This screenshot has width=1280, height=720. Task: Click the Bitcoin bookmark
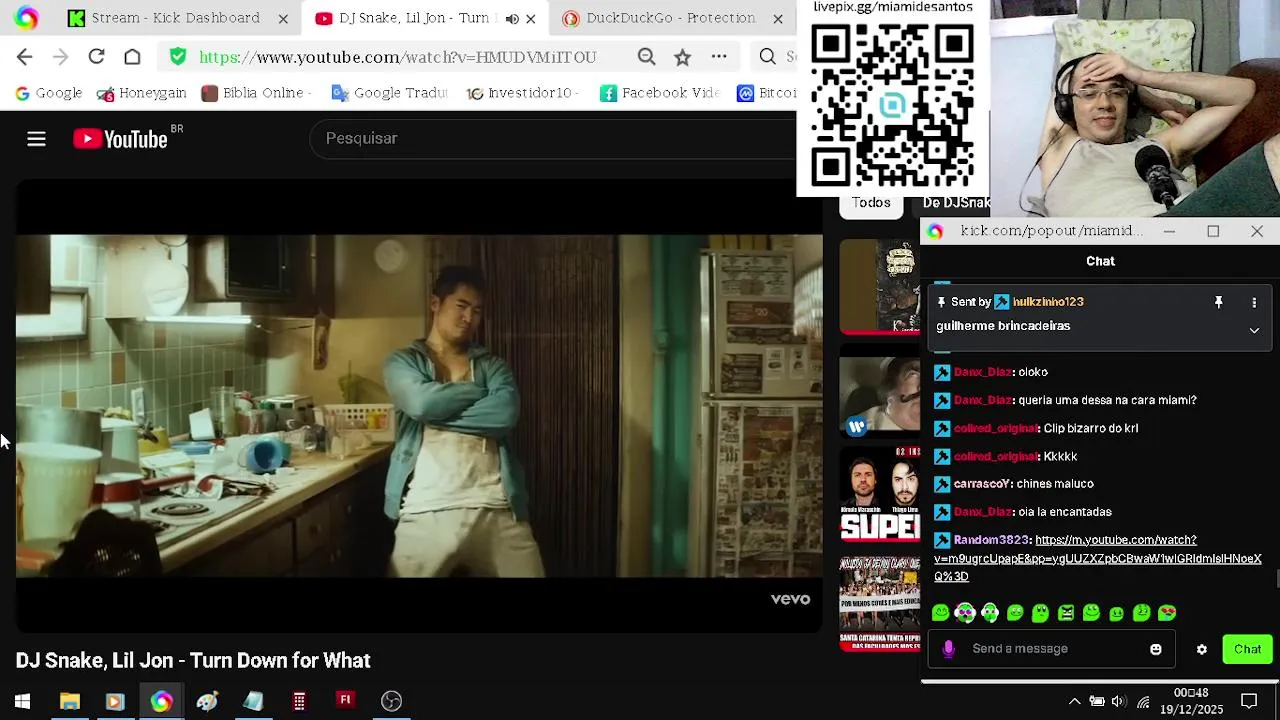point(767,93)
